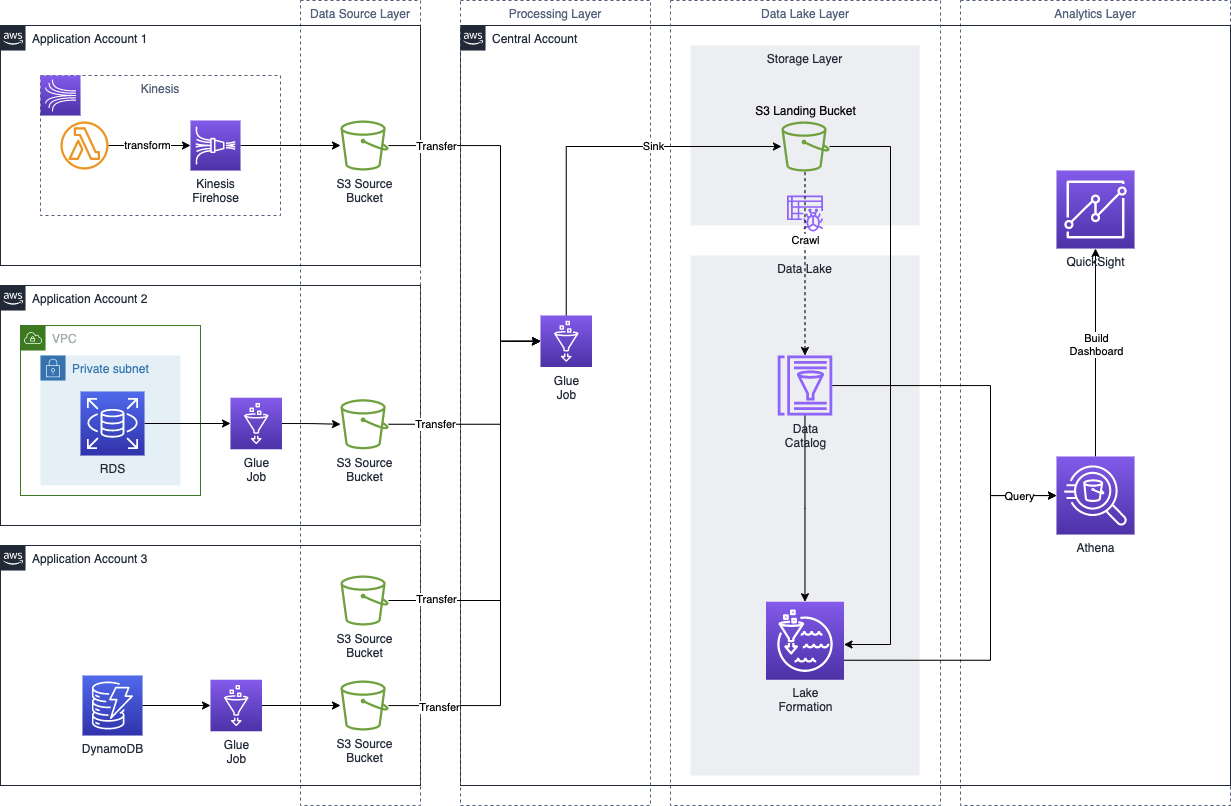Select S3 Source Bucket in Application Account 1
The width and height of the screenshot is (1231, 806).
(x=364, y=146)
